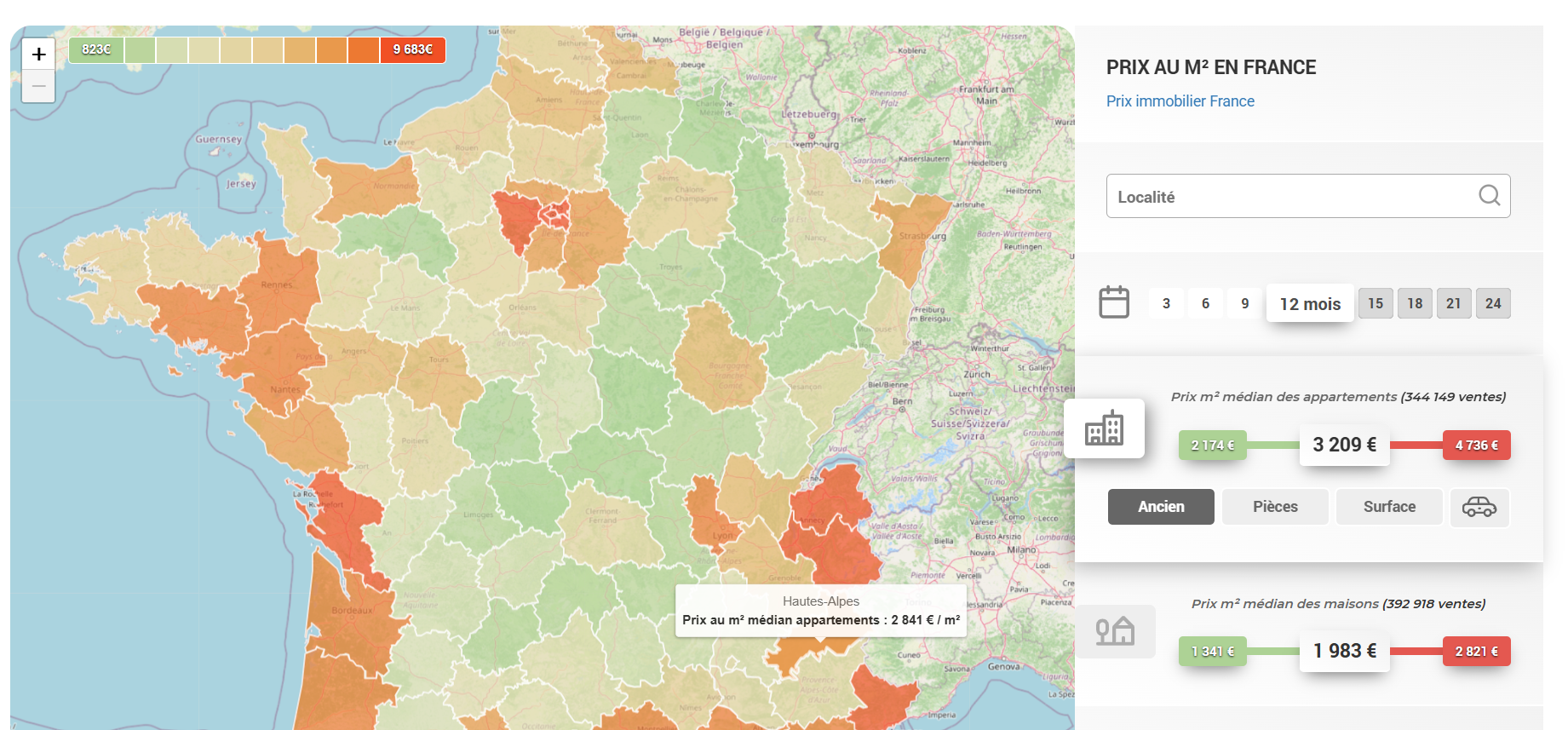Click the 2 174 € low apartment price
This screenshot has height=730, width=1568.
coord(1212,445)
